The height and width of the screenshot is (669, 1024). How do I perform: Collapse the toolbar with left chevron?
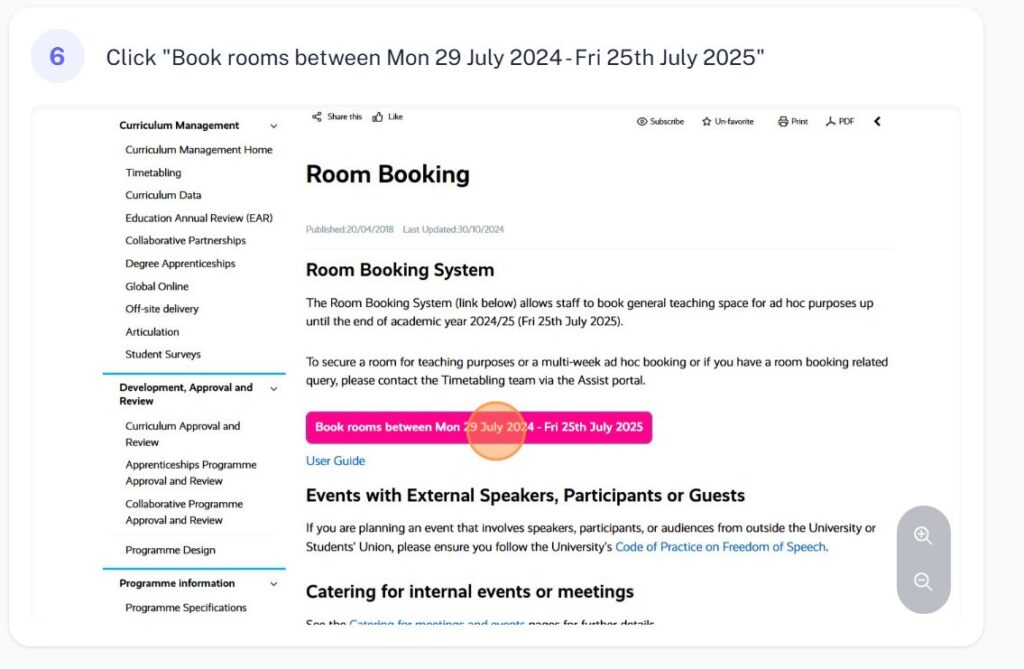tap(877, 122)
